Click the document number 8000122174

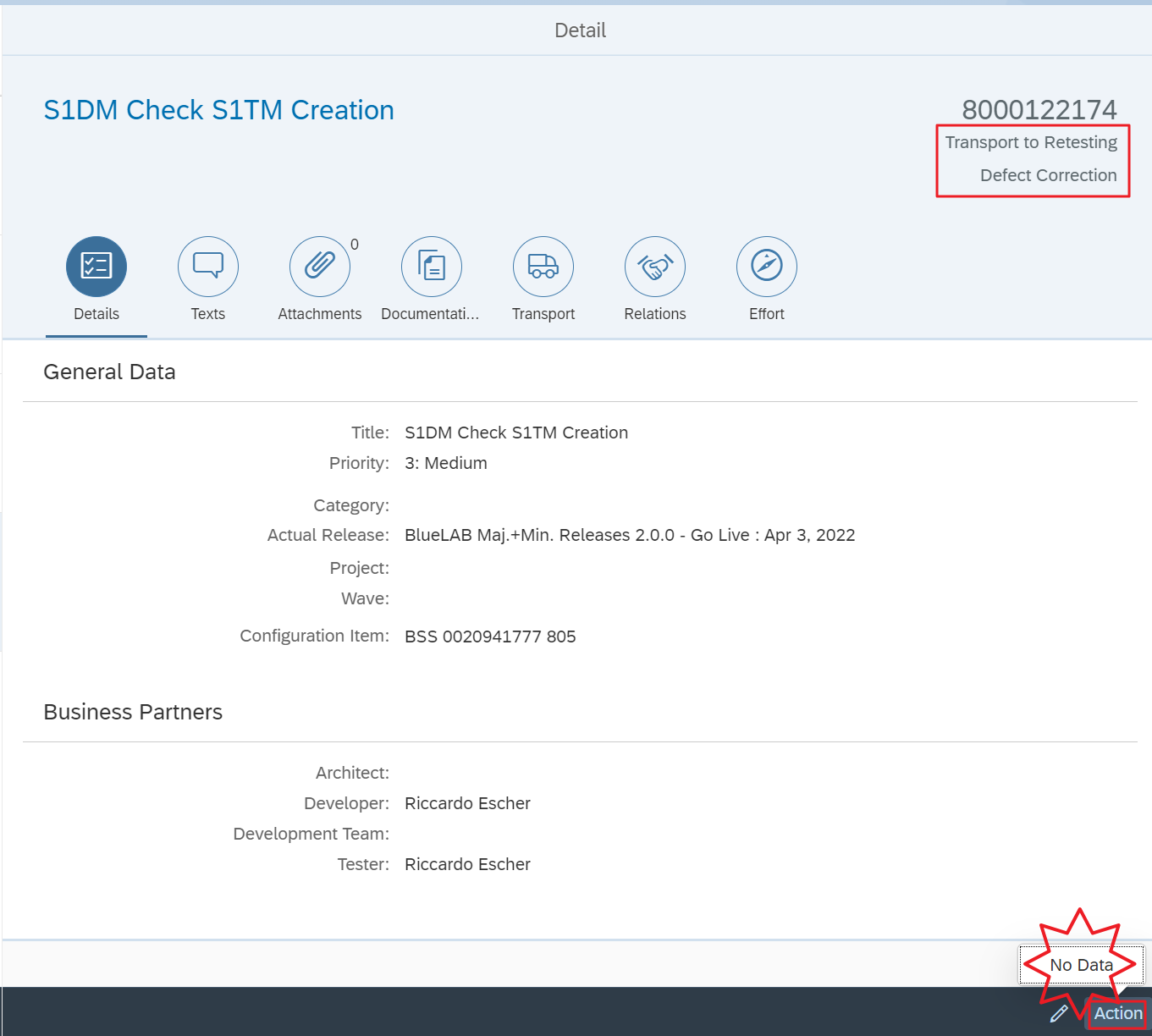1039,109
